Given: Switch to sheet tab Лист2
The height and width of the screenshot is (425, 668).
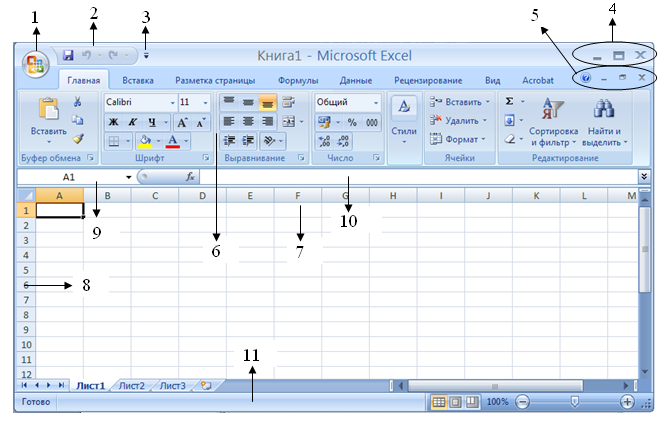Looking at the screenshot, I should 132,386.
